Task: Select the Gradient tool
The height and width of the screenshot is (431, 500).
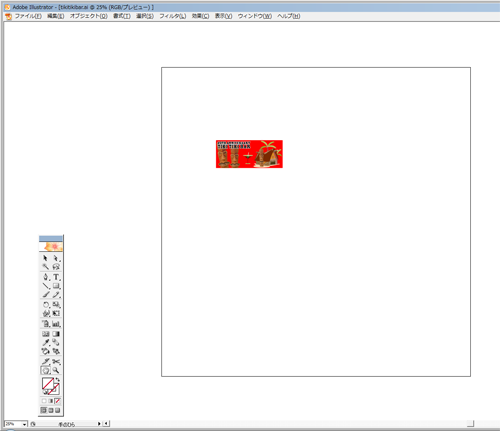Action: click(x=56, y=334)
